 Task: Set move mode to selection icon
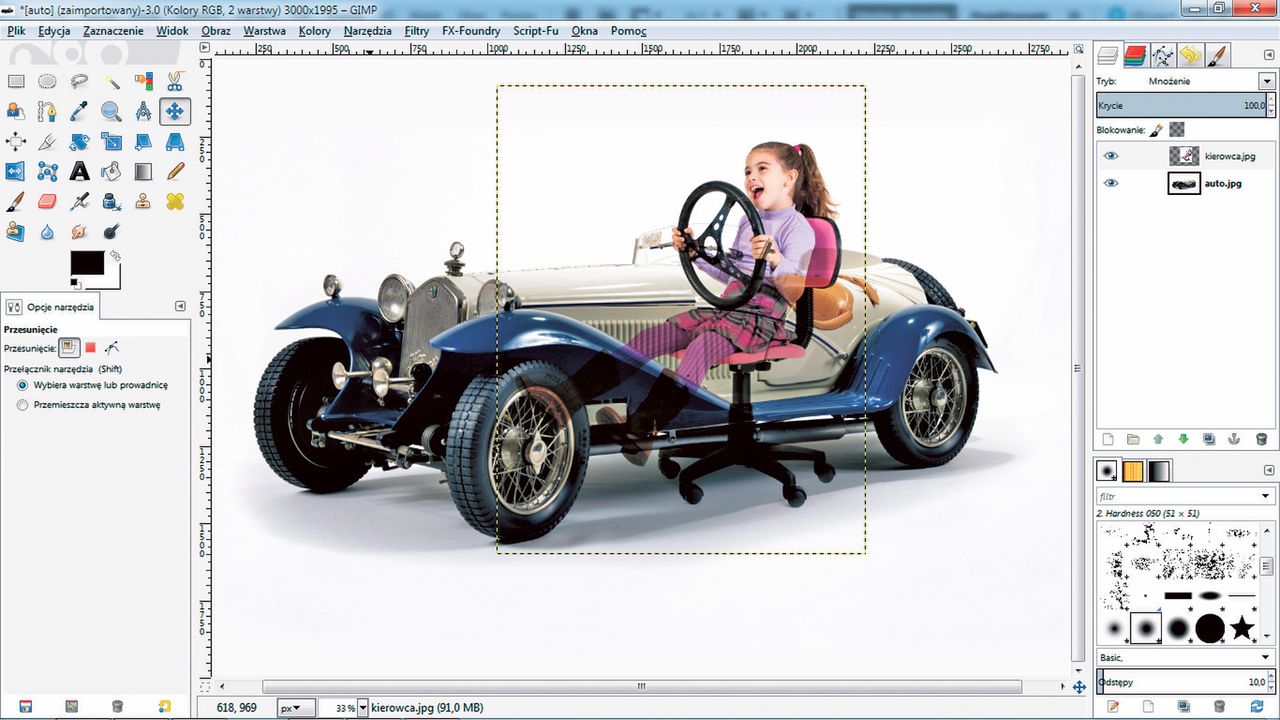[90, 348]
